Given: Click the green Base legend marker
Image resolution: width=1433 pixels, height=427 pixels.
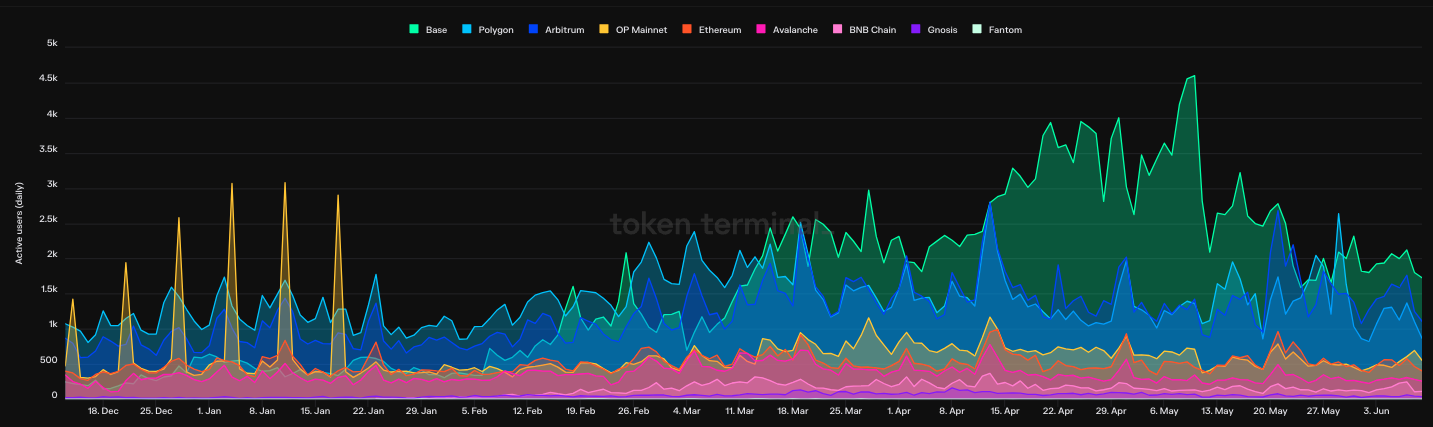Looking at the screenshot, I should (415, 30).
